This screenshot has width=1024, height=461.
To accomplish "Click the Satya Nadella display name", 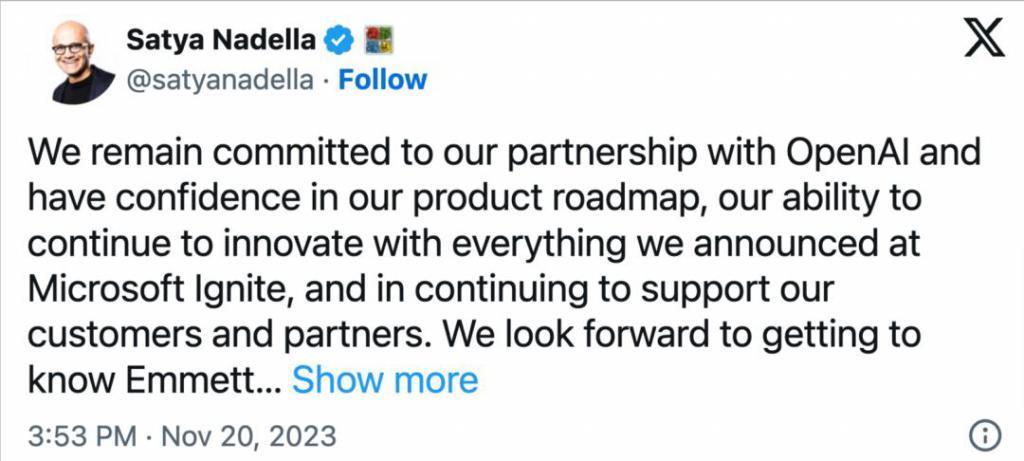I will pos(219,41).
